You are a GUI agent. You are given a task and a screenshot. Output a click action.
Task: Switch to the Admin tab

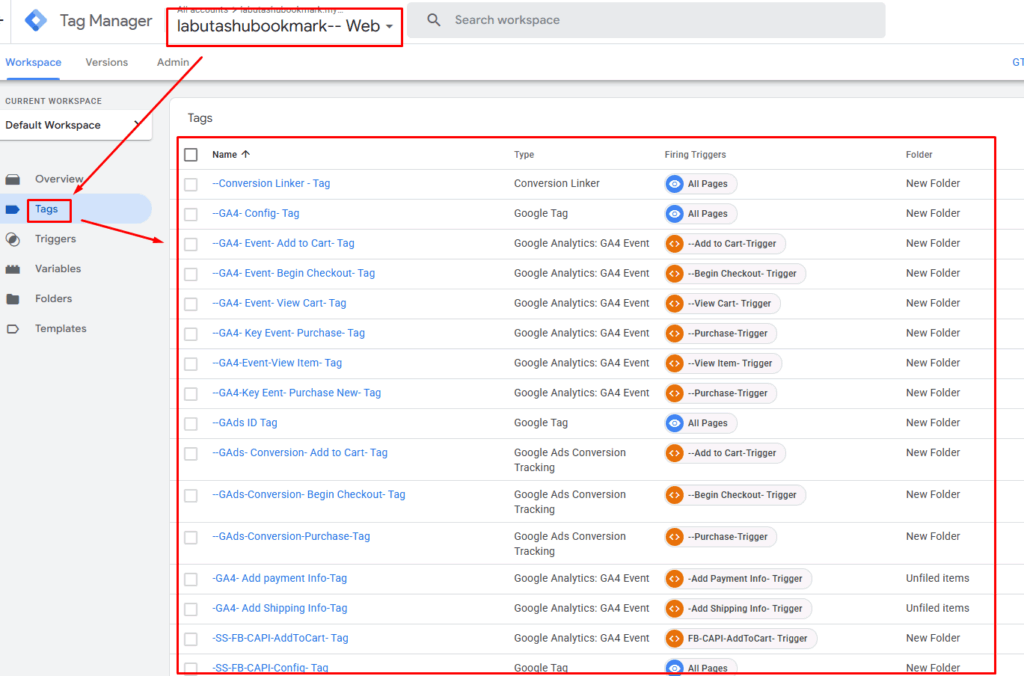pyautogui.click(x=173, y=62)
